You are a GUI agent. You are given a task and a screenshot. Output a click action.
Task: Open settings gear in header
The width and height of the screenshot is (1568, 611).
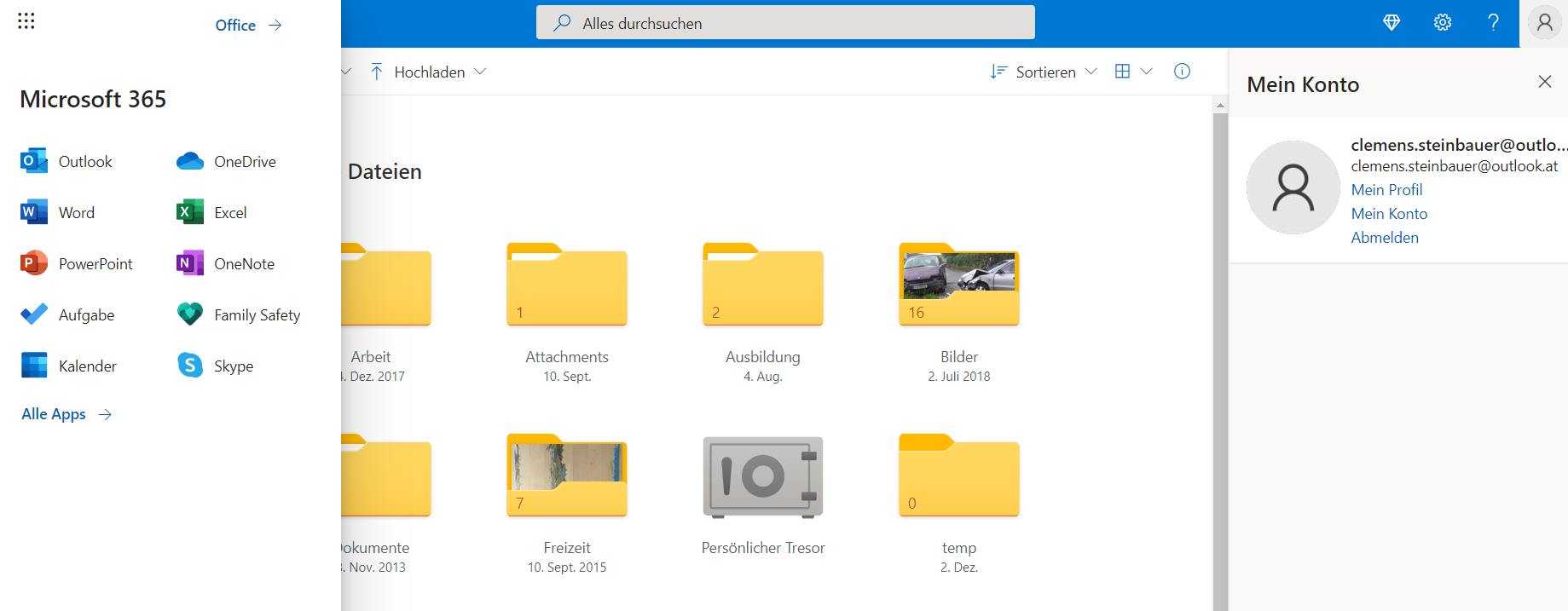point(1443,23)
